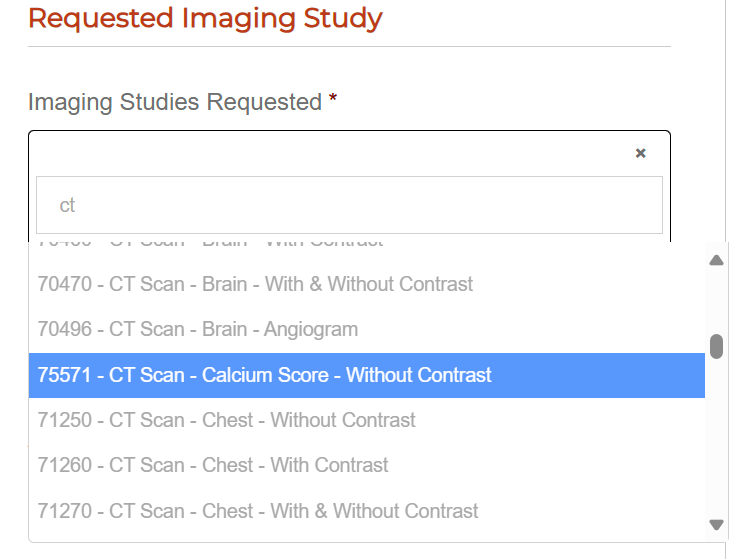Choose 71260 CT Scan Chest With Contrast
The image size is (733, 559).
pos(212,465)
